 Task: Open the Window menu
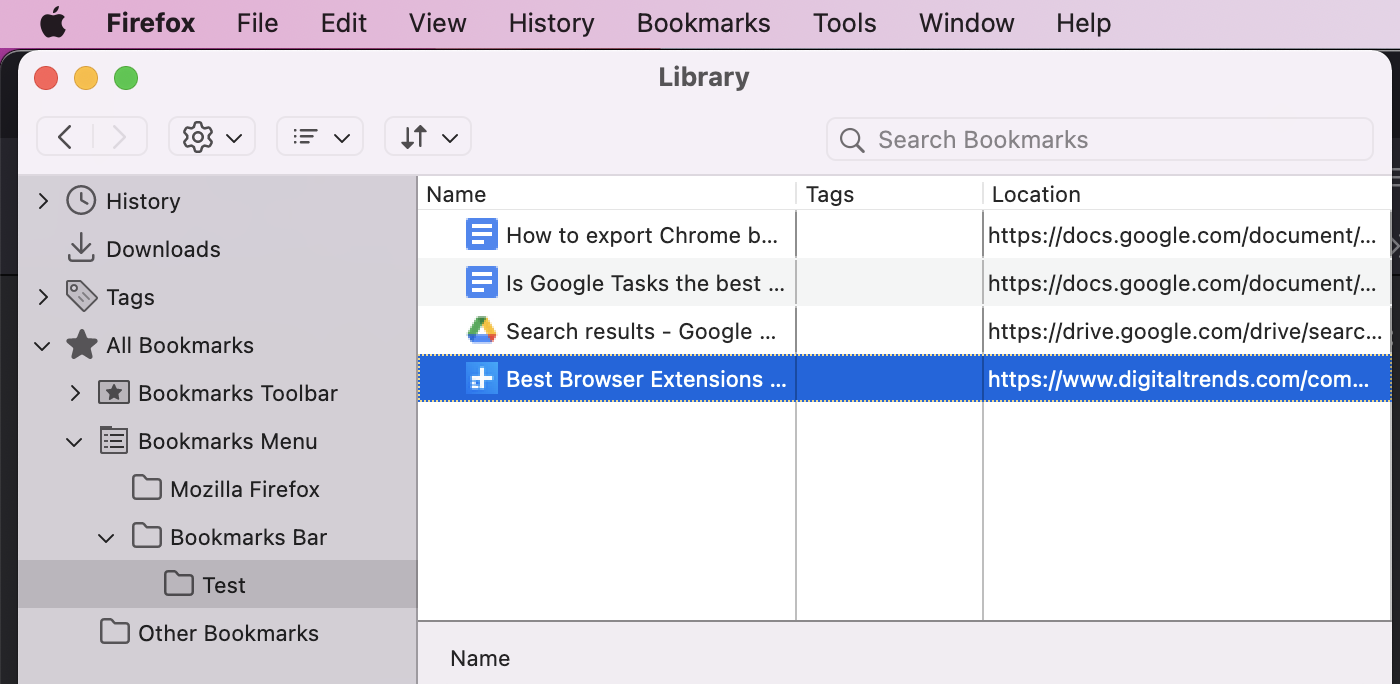pos(967,23)
